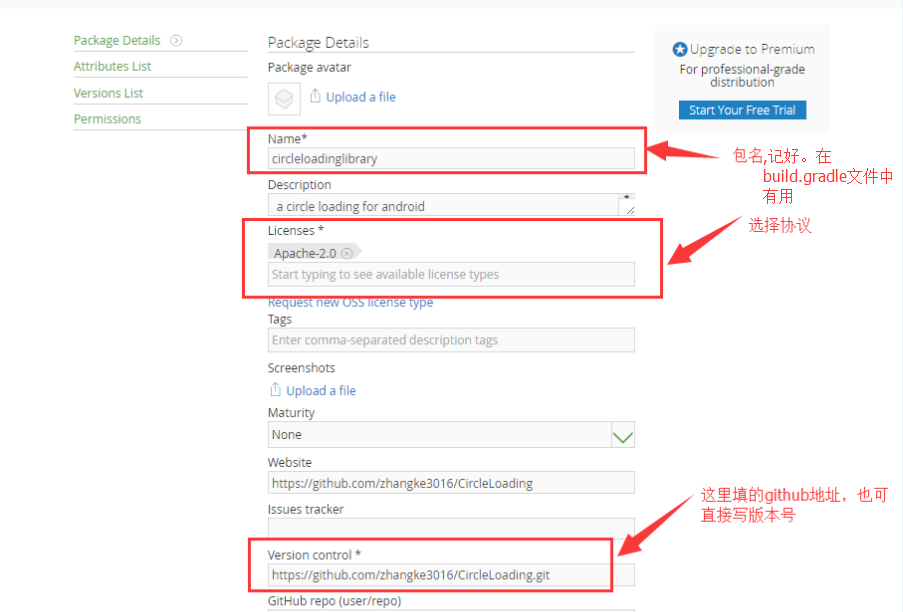Viewport: 903px width, 612px height.
Task: Go to Attributes List
Action: pos(112,66)
